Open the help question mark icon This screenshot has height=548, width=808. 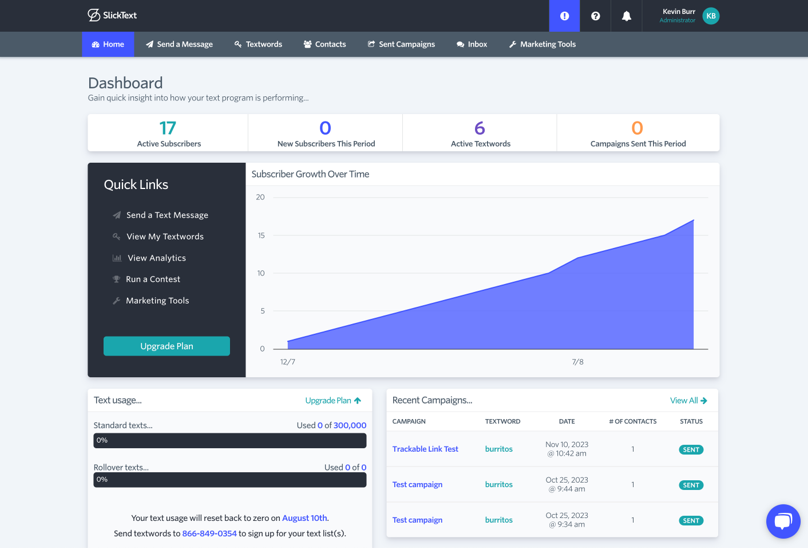coord(595,16)
